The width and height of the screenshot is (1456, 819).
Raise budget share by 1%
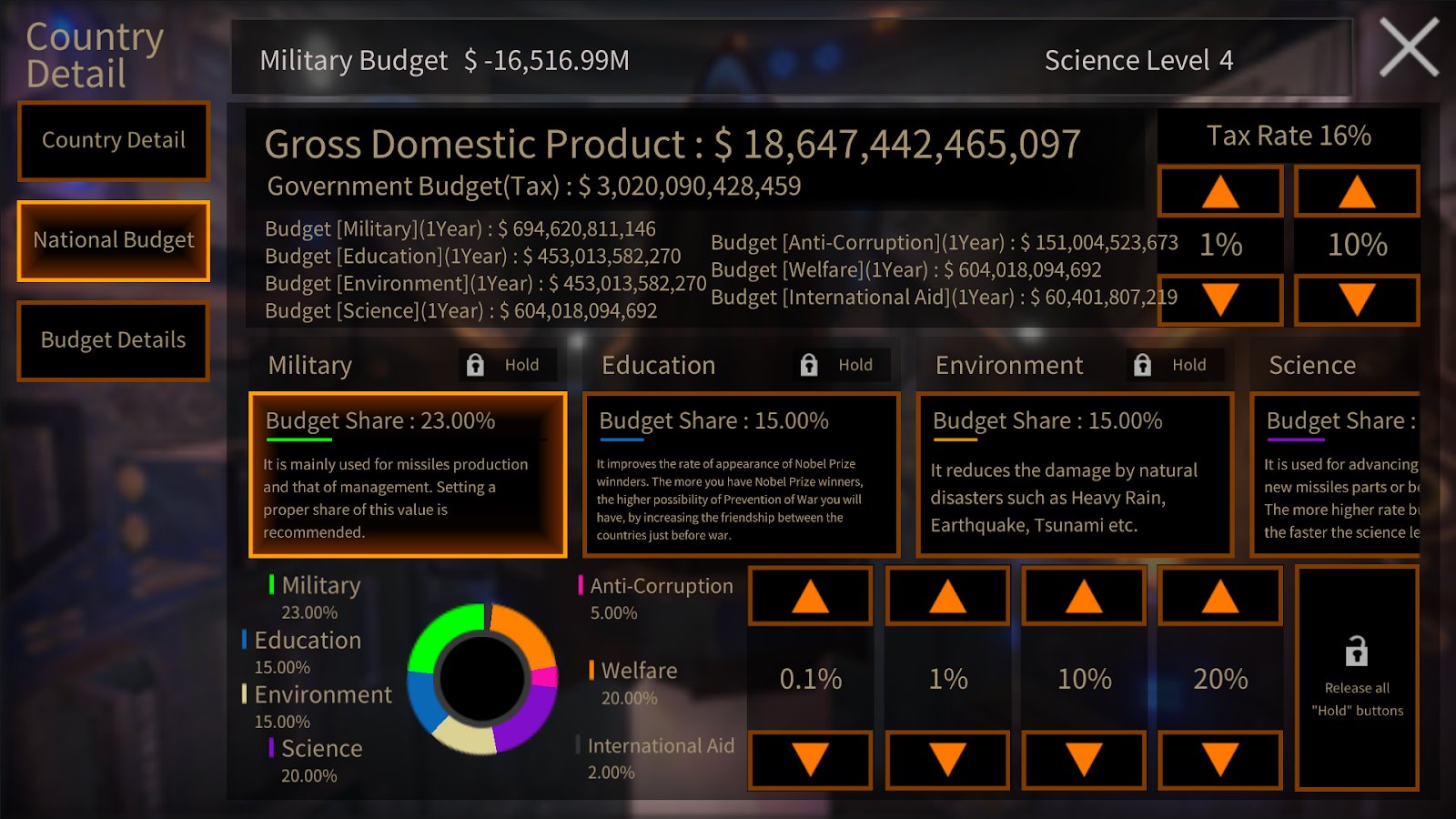(x=947, y=597)
